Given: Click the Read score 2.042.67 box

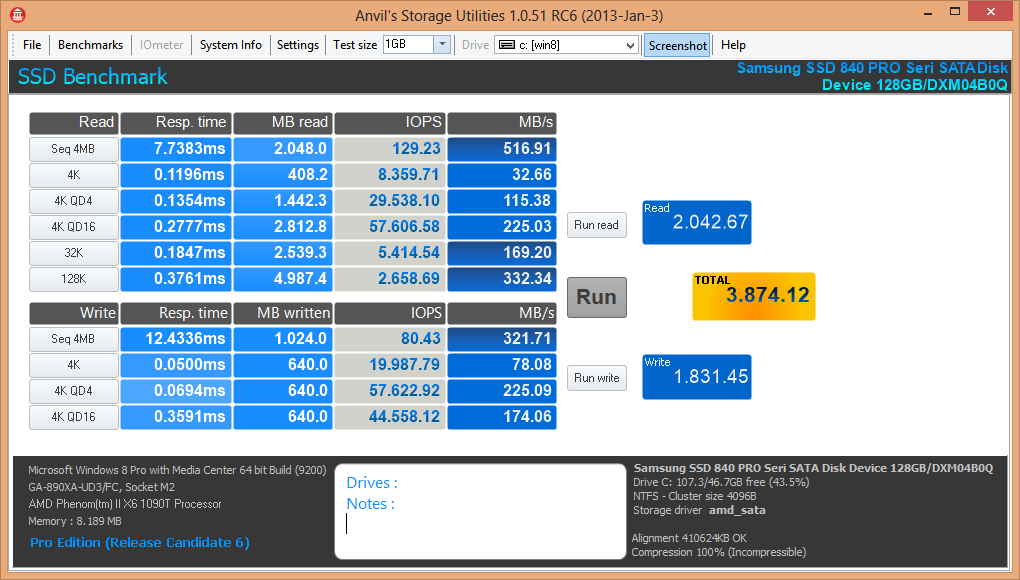Looking at the screenshot, I should pos(697,222).
